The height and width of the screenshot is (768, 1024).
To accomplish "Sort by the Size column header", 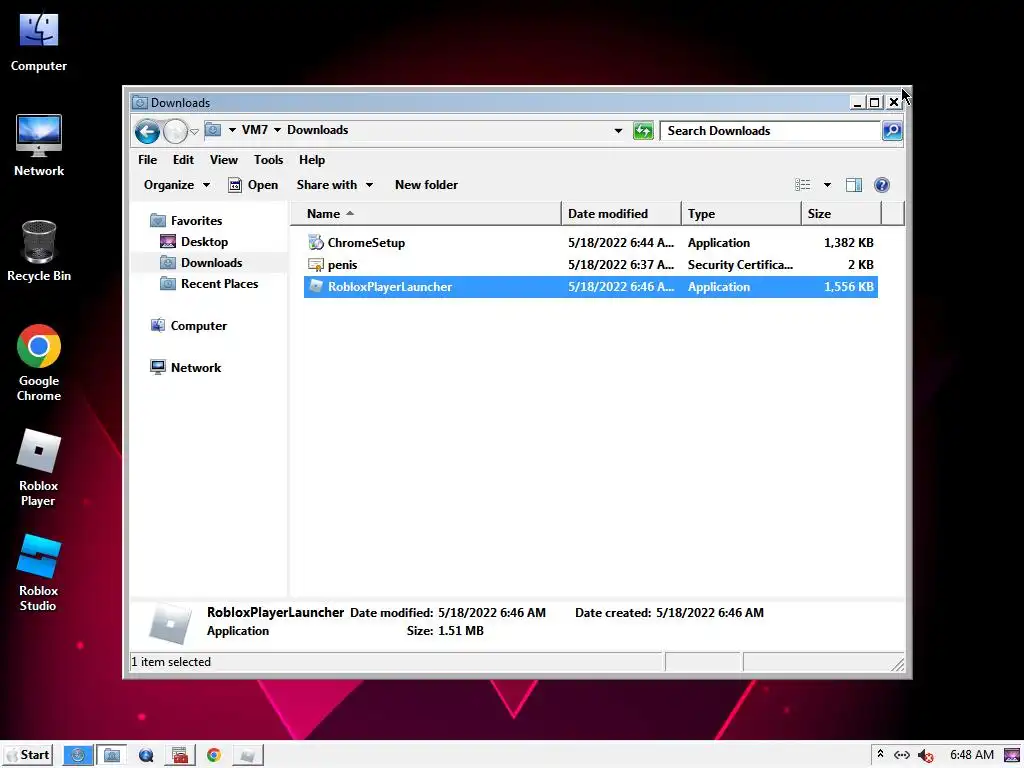I will pos(841,214).
